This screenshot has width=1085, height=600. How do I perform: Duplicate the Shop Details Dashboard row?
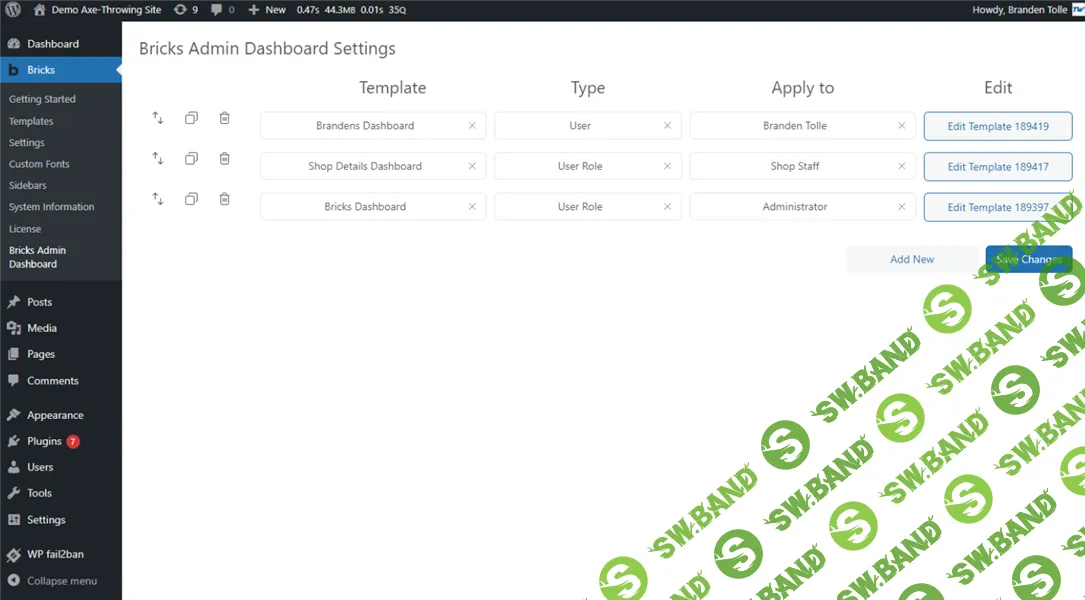191,158
